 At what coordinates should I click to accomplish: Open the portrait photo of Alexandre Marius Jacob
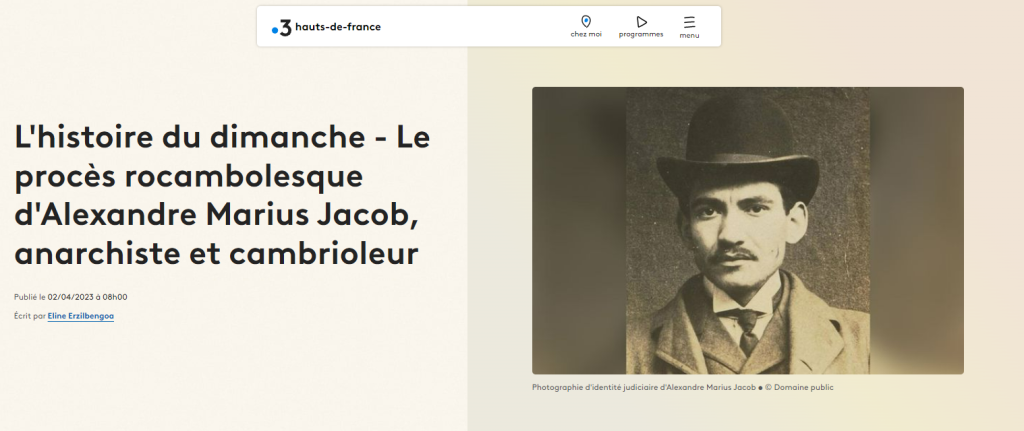pyautogui.click(x=747, y=230)
